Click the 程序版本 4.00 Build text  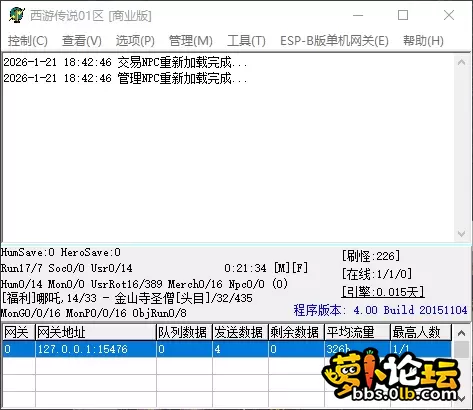pyautogui.click(x=380, y=310)
